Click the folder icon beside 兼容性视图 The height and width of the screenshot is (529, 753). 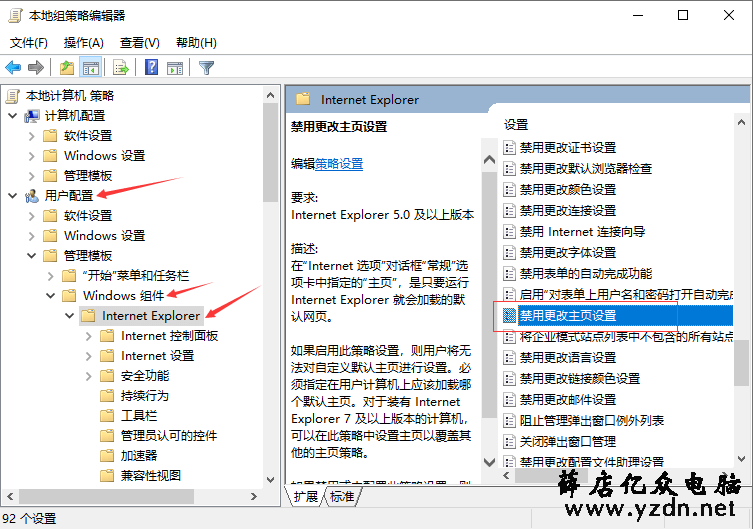coord(107,475)
